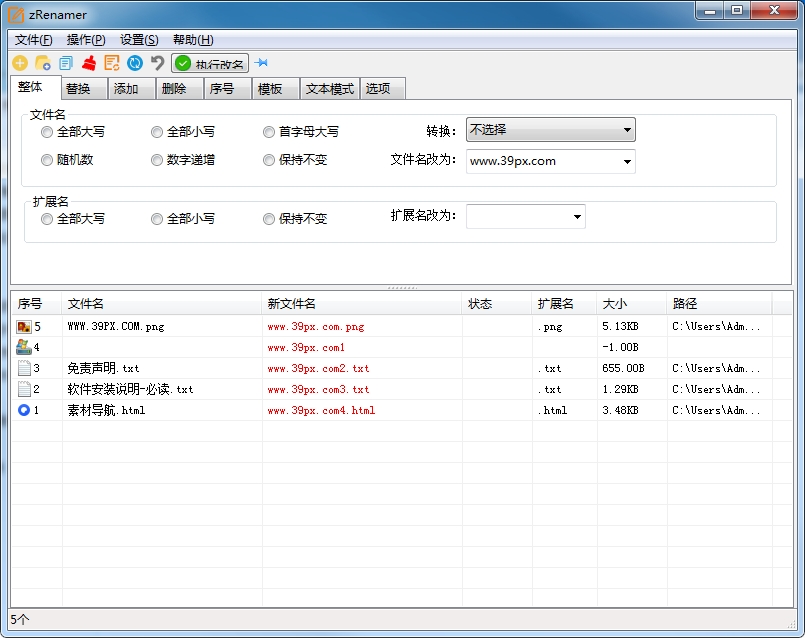This screenshot has width=805, height=638.
Task: Click the red broom clear list icon
Action: [x=89, y=63]
